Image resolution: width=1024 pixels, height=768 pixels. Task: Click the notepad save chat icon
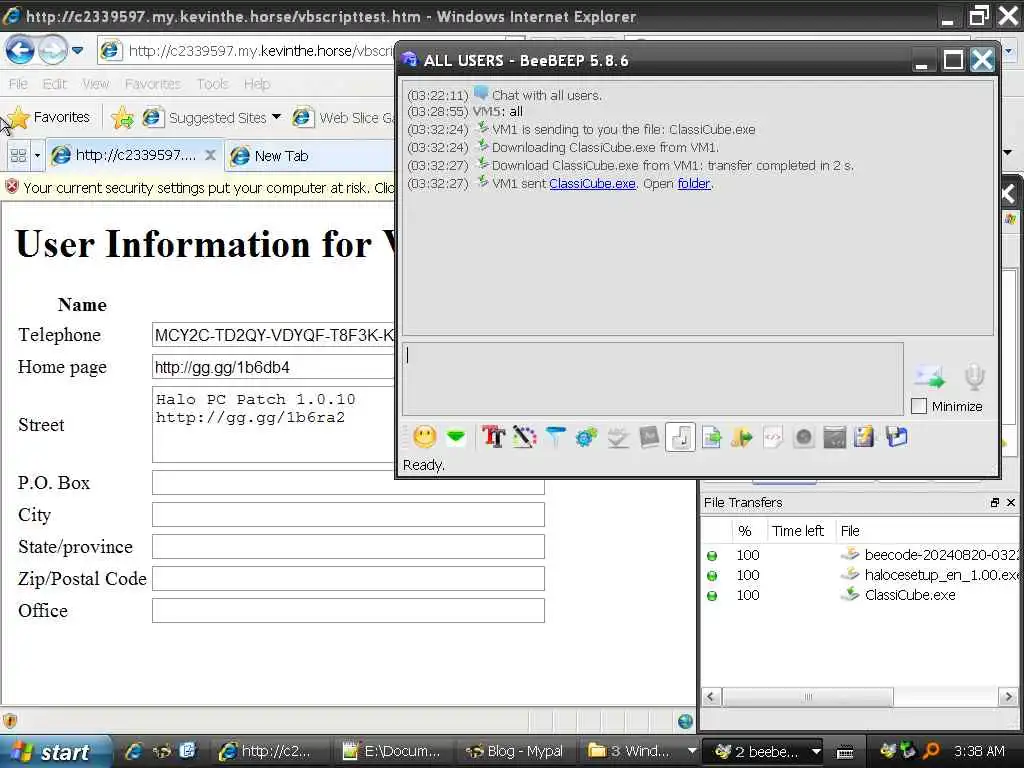[x=865, y=437]
